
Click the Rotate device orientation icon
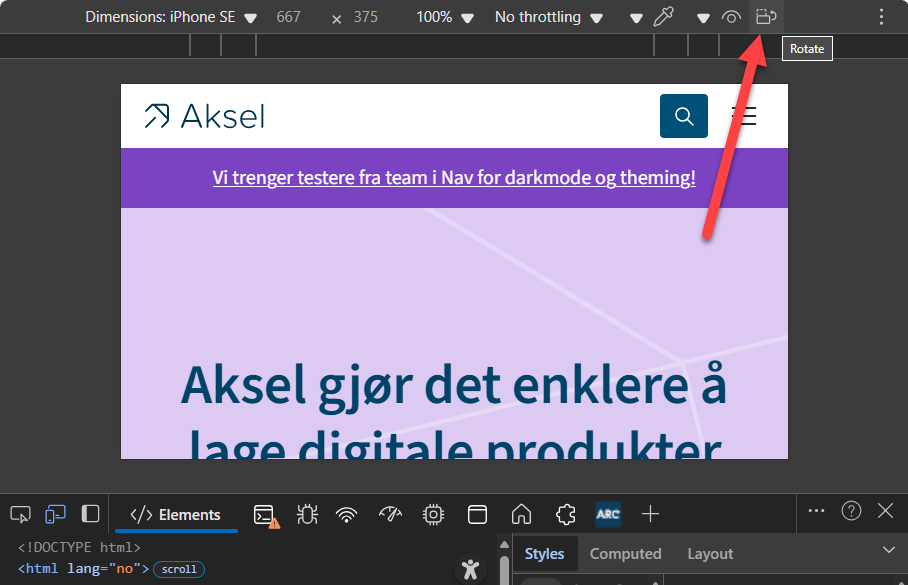[765, 16]
